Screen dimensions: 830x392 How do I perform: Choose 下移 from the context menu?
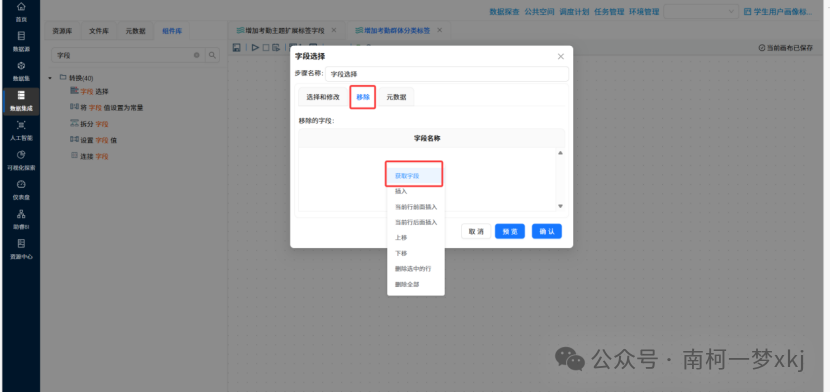[x=416, y=253]
